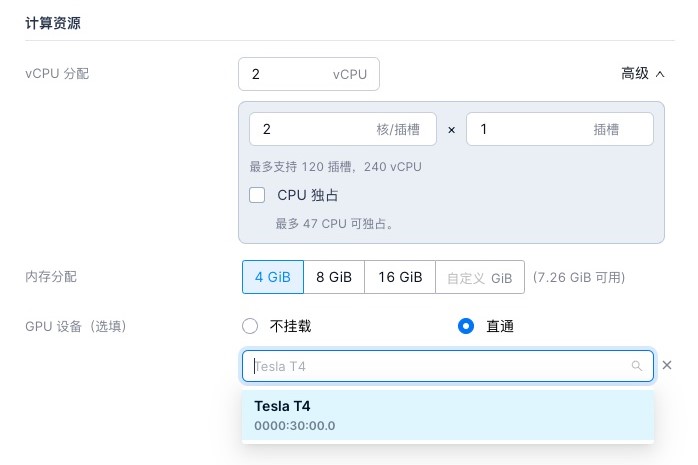Select the 直通 radio option

466,326
